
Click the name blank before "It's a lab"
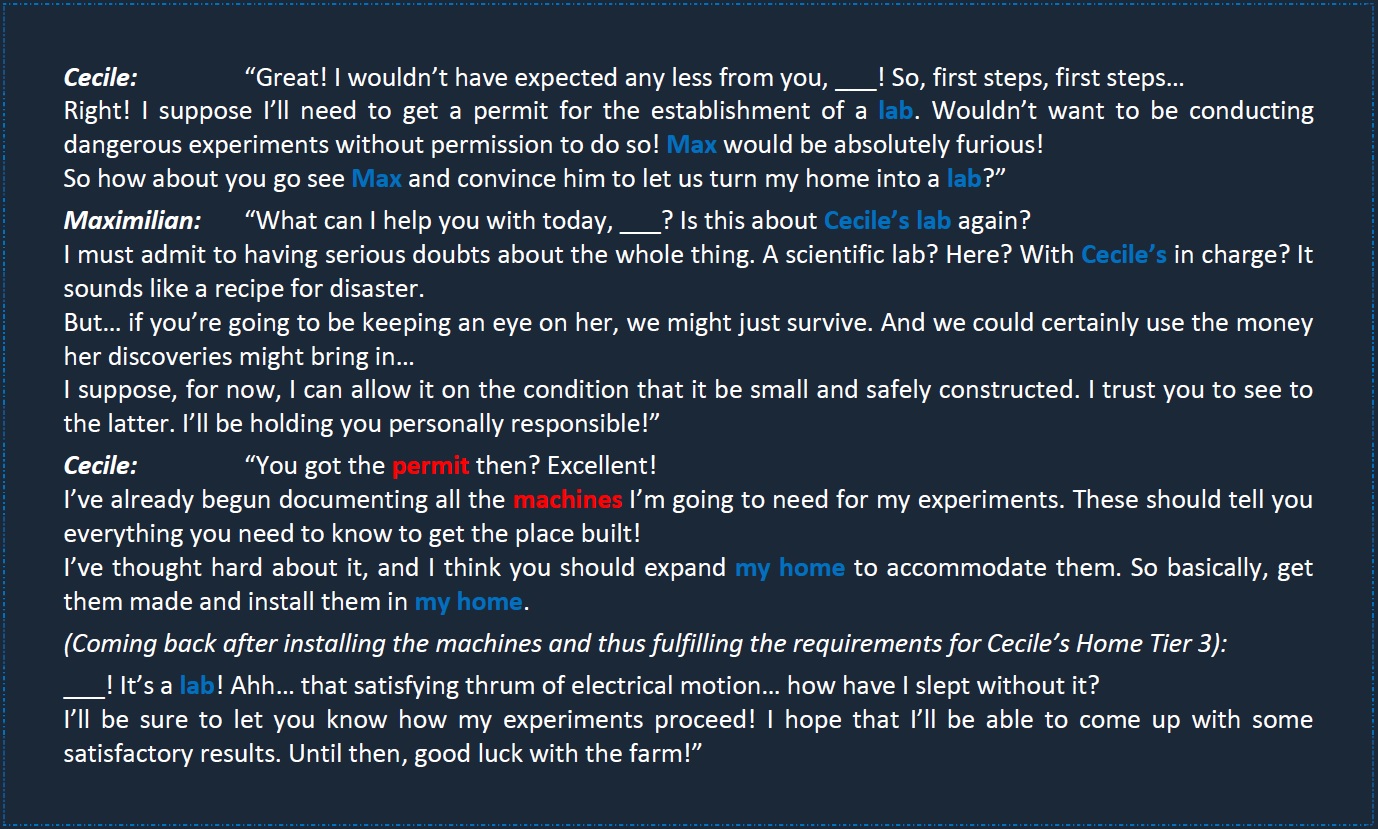coord(83,685)
